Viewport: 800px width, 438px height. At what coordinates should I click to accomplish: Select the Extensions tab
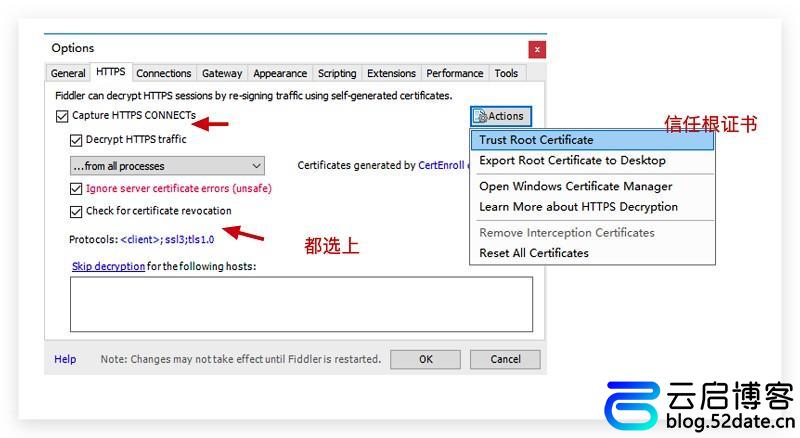pos(391,74)
